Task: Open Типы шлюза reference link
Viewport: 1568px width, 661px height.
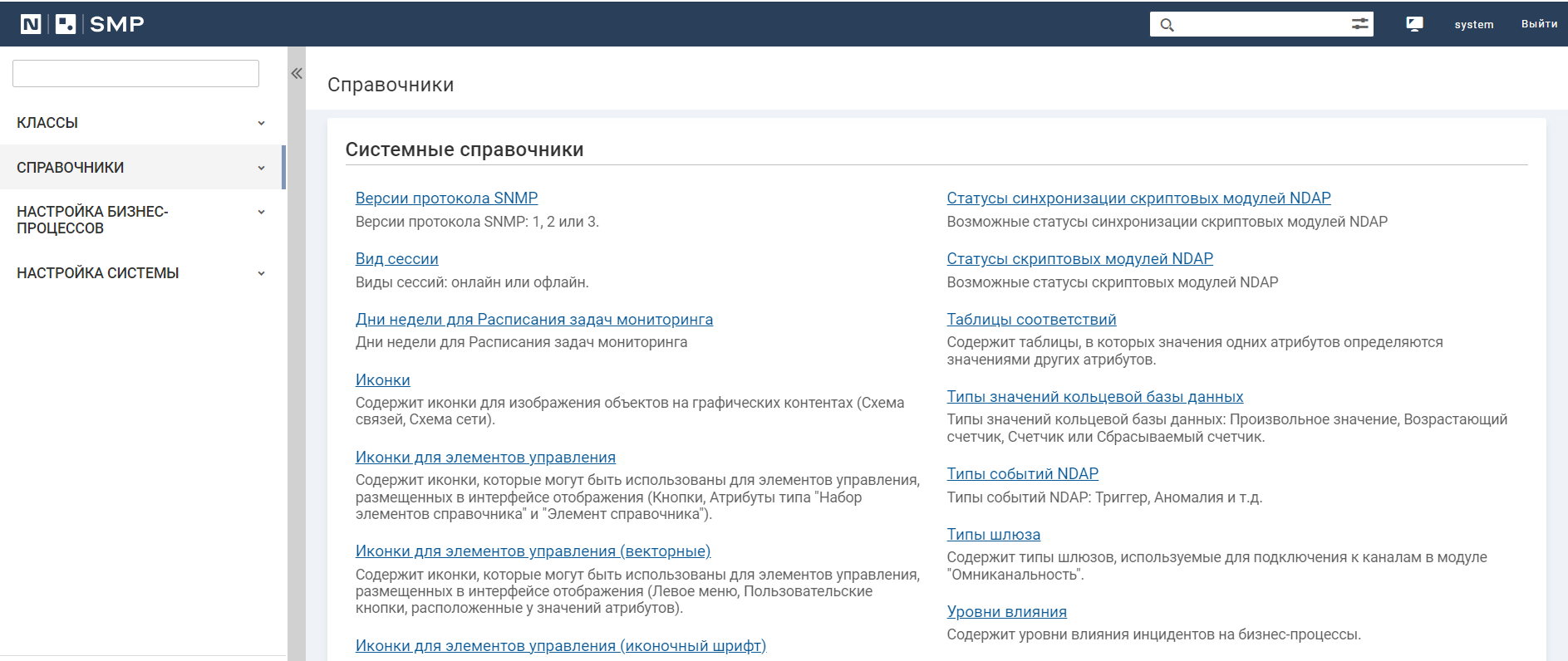Action: (x=993, y=535)
